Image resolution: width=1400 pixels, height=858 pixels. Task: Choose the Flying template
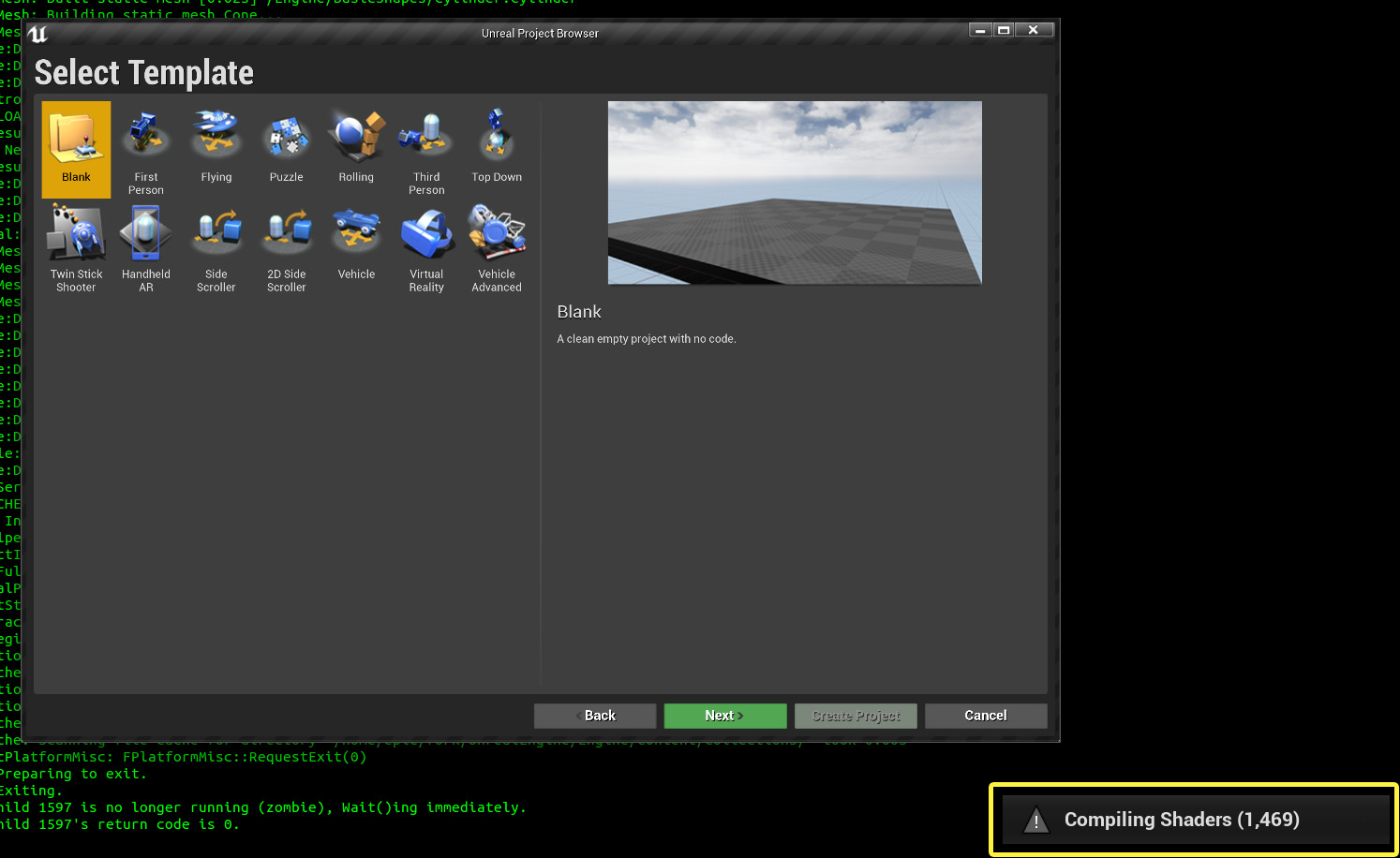[216, 145]
